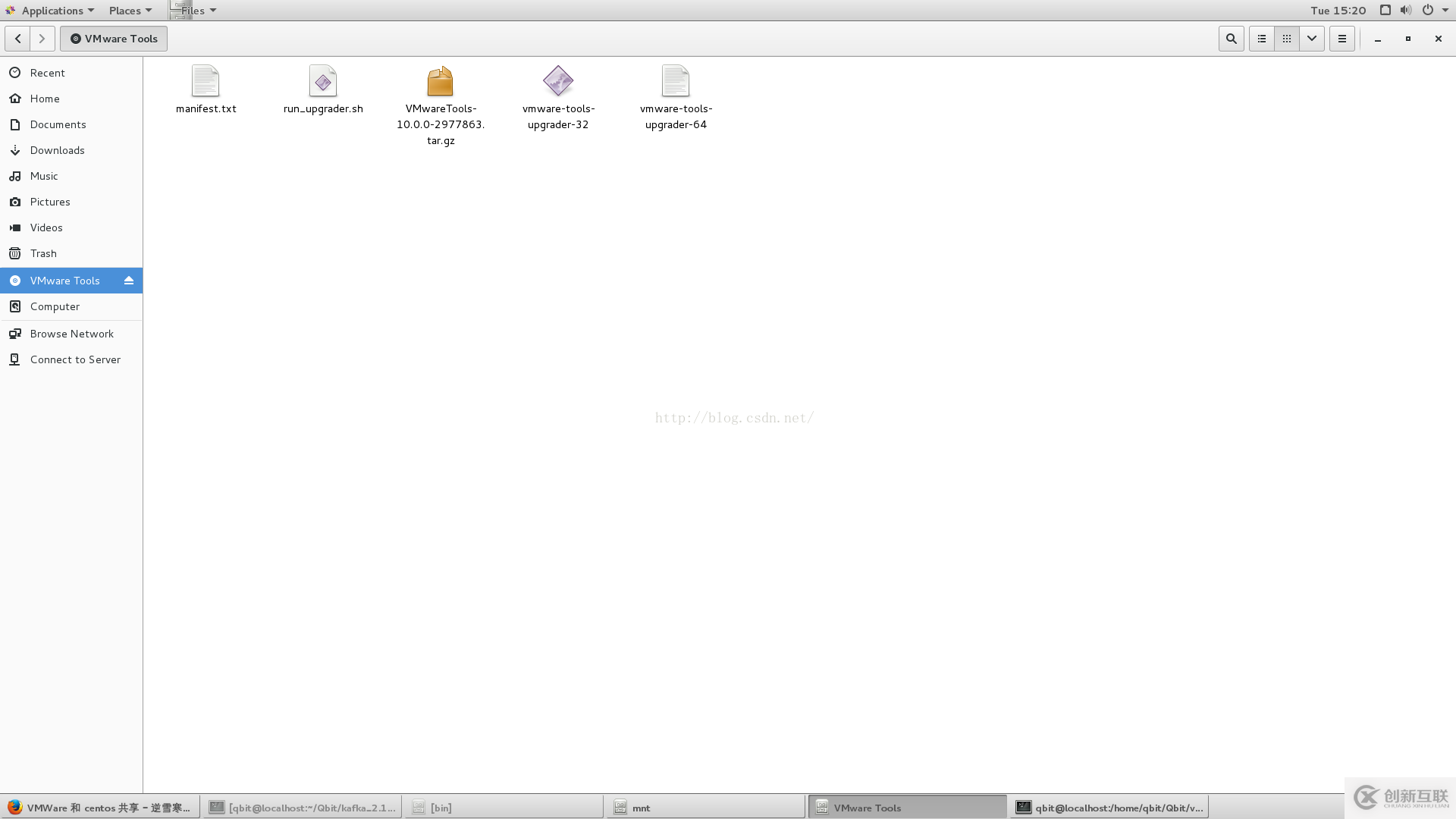Navigate back in file manager
Screen dimensions: 1456x819
point(18,38)
